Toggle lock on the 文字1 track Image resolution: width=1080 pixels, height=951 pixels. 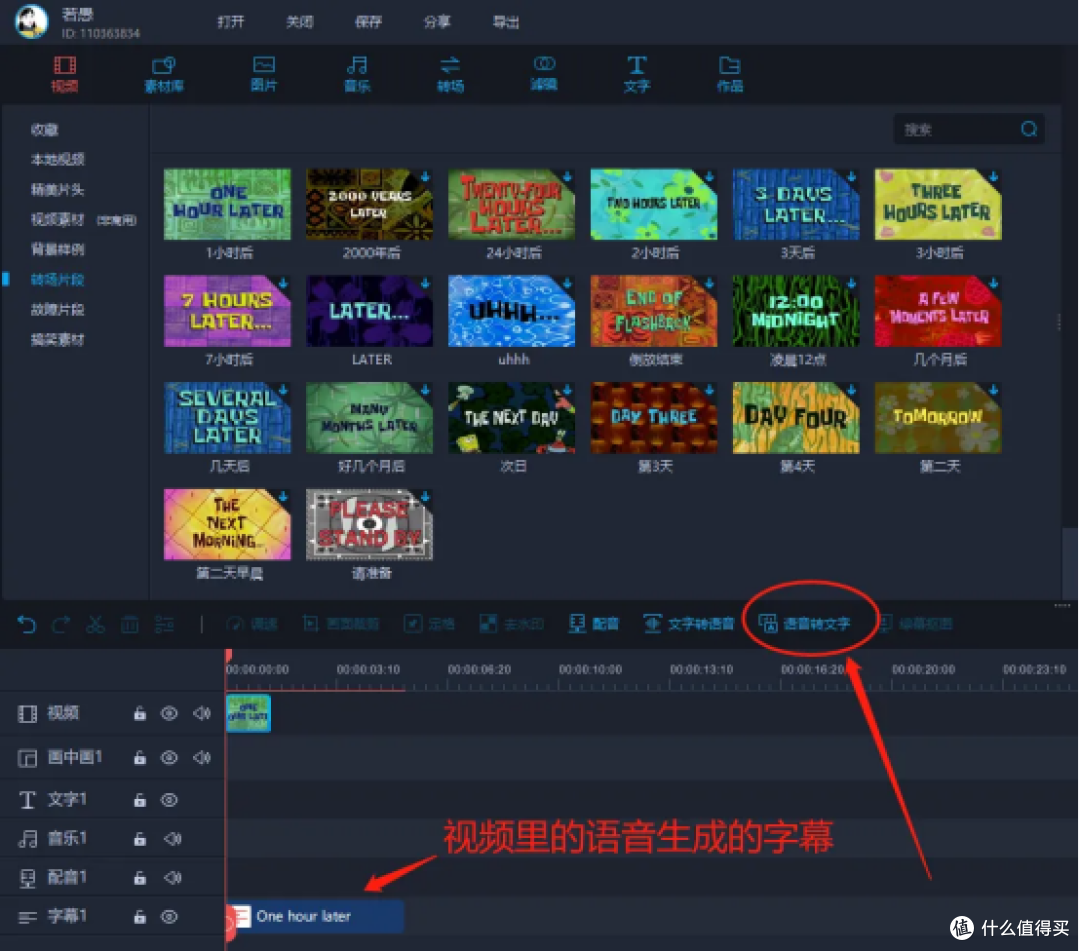click(140, 800)
